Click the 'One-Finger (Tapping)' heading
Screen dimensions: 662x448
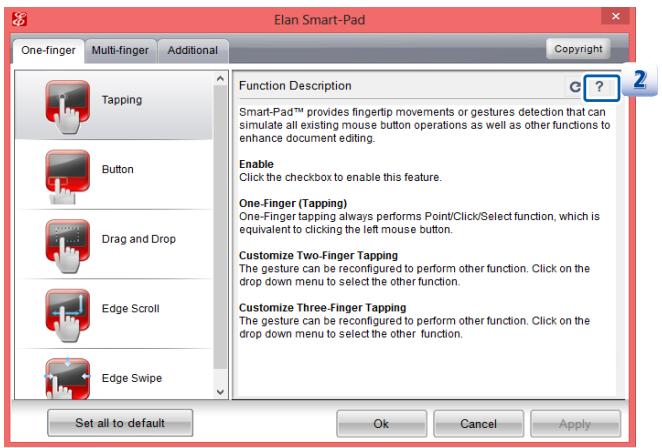(x=293, y=204)
